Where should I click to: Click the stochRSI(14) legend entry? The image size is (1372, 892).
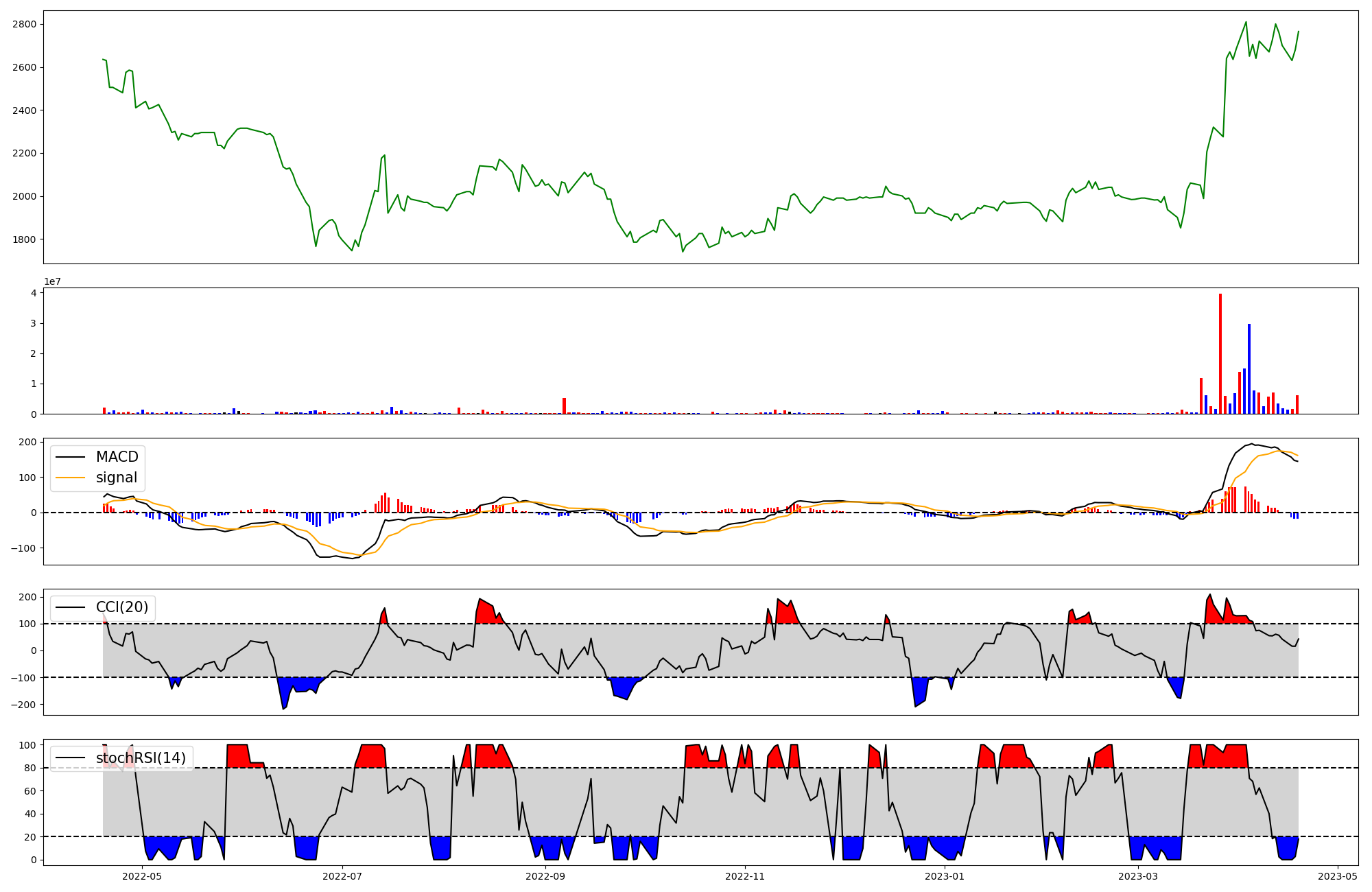[x=141, y=758]
